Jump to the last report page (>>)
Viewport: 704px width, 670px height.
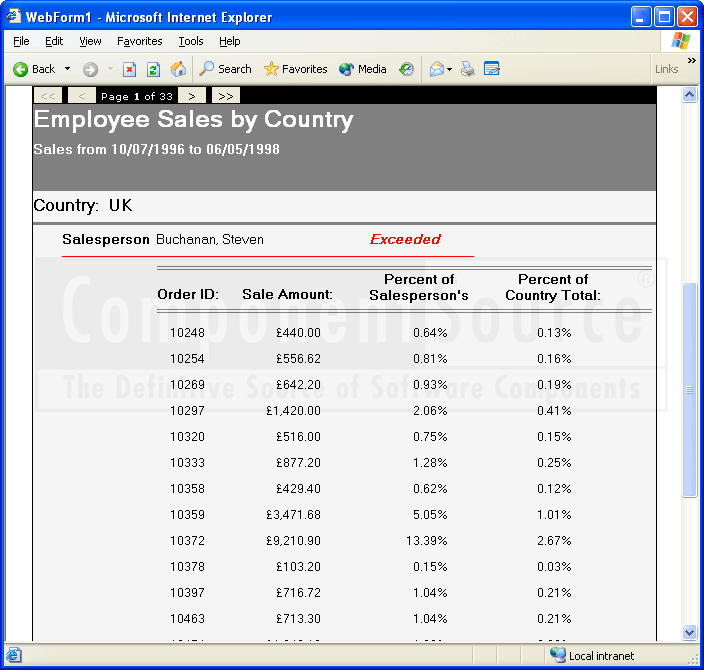click(x=226, y=96)
